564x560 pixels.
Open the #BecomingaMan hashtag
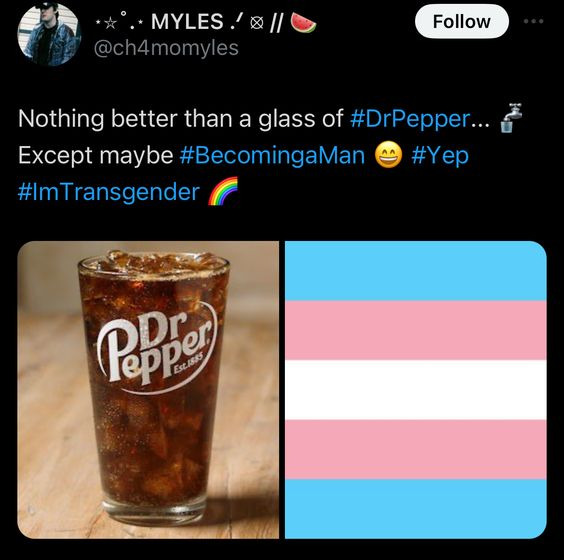pos(272,155)
